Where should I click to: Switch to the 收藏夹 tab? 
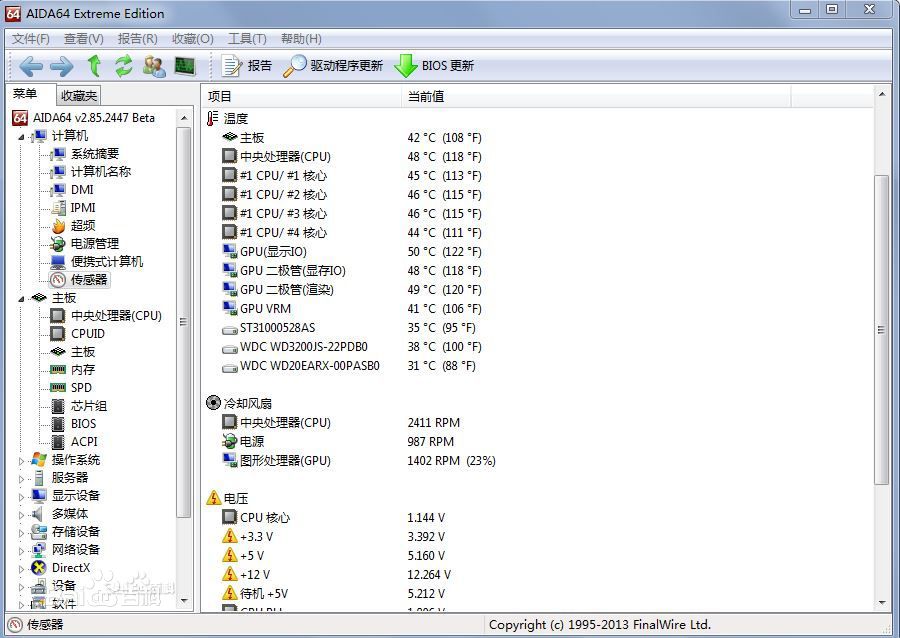(79, 95)
